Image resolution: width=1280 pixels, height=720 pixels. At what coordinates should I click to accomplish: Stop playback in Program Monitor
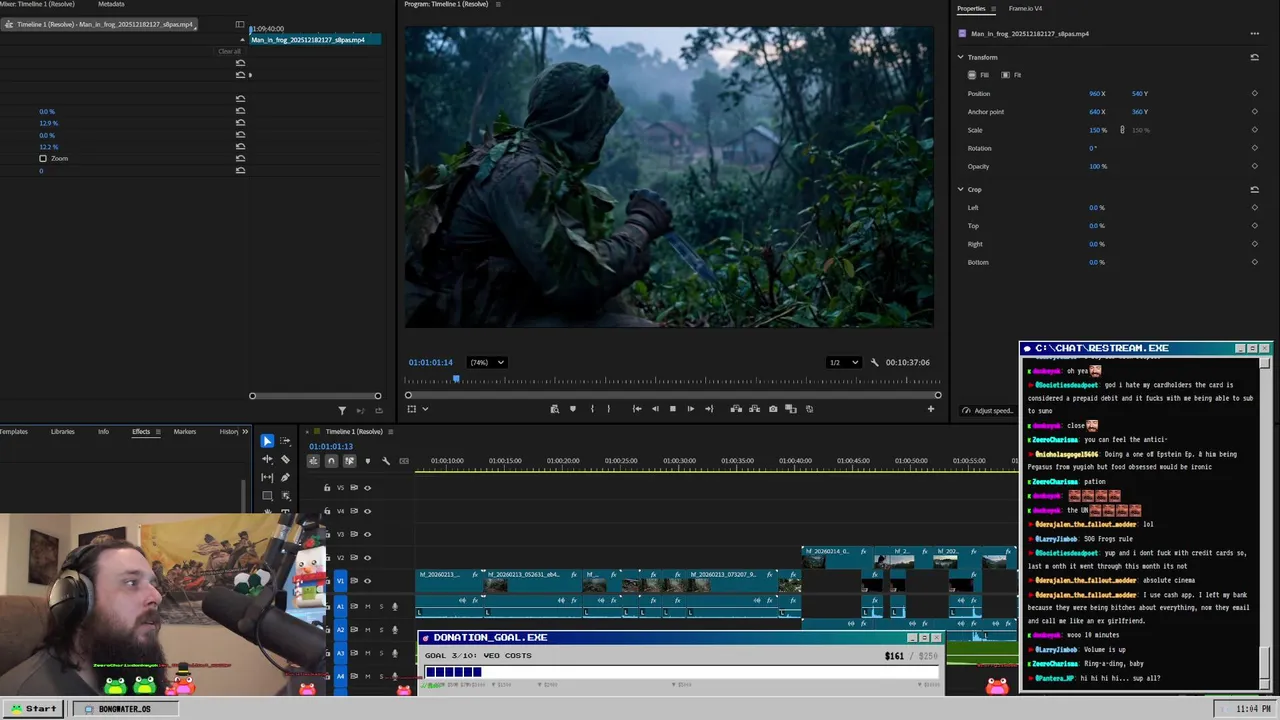tap(672, 409)
